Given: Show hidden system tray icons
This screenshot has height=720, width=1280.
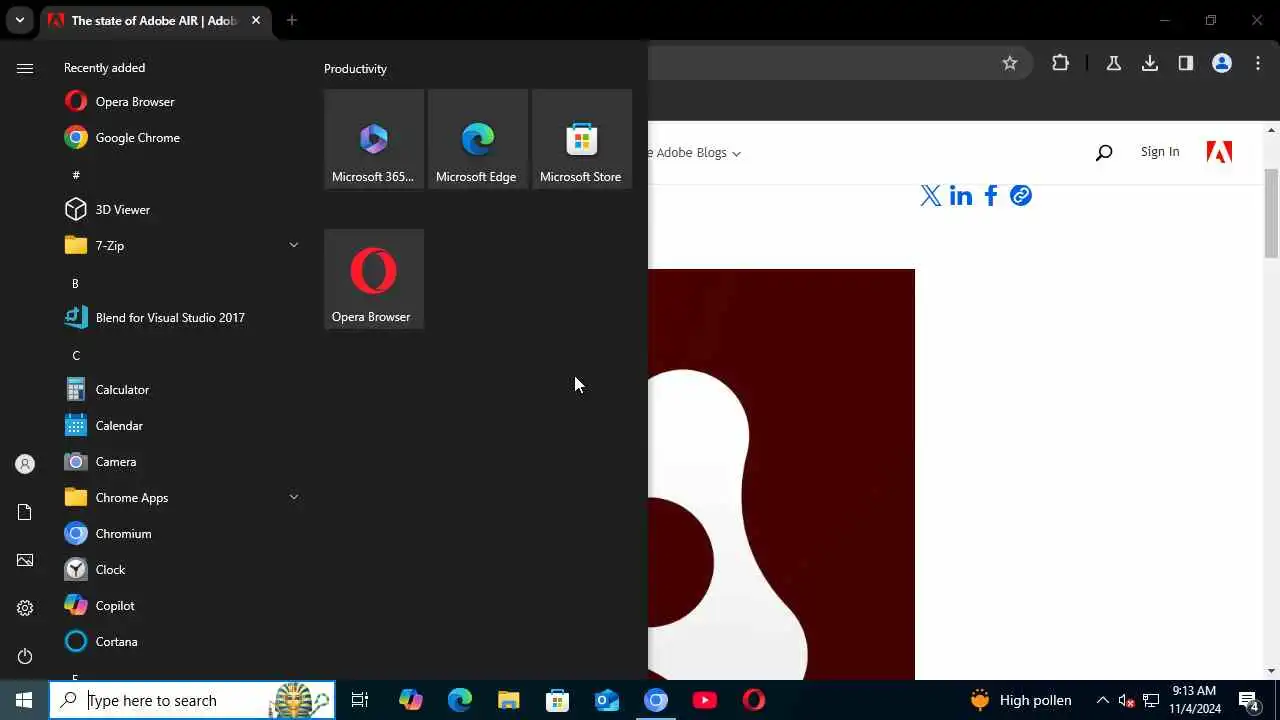Looking at the screenshot, I should click(1103, 700).
